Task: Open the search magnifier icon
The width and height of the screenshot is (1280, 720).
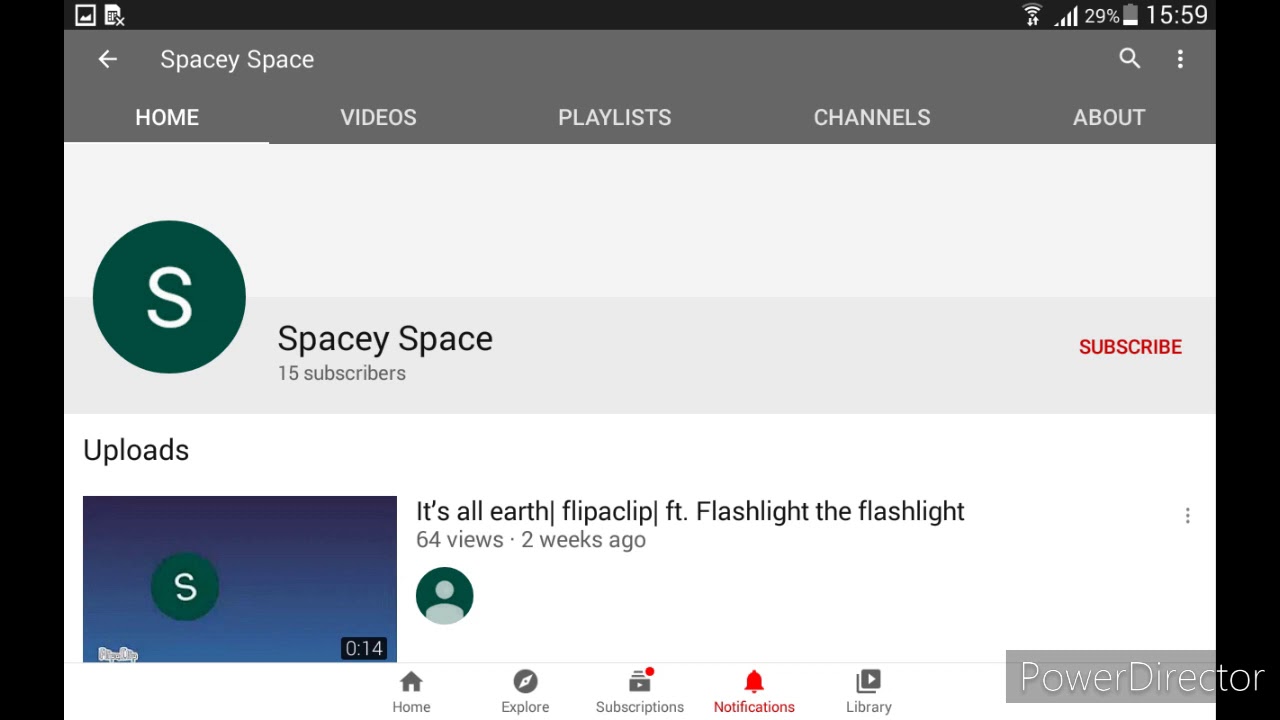Action: tap(1129, 59)
